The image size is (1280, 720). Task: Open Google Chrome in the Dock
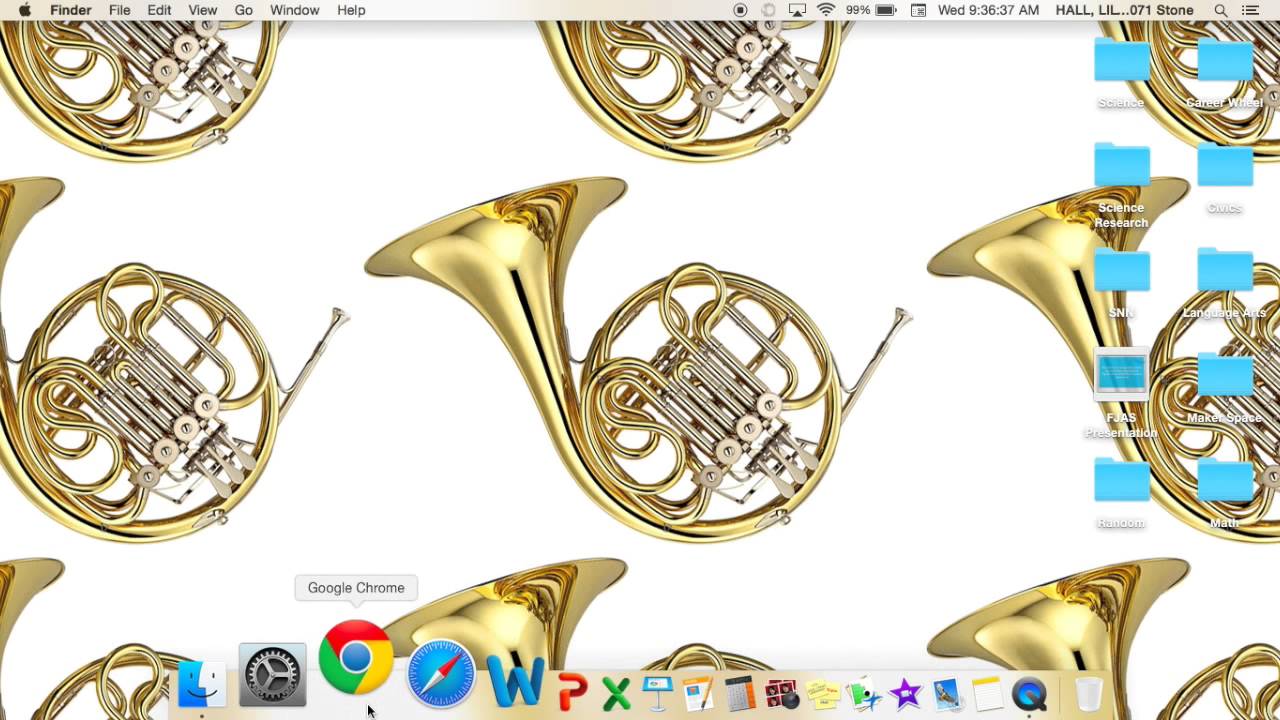coord(355,657)
